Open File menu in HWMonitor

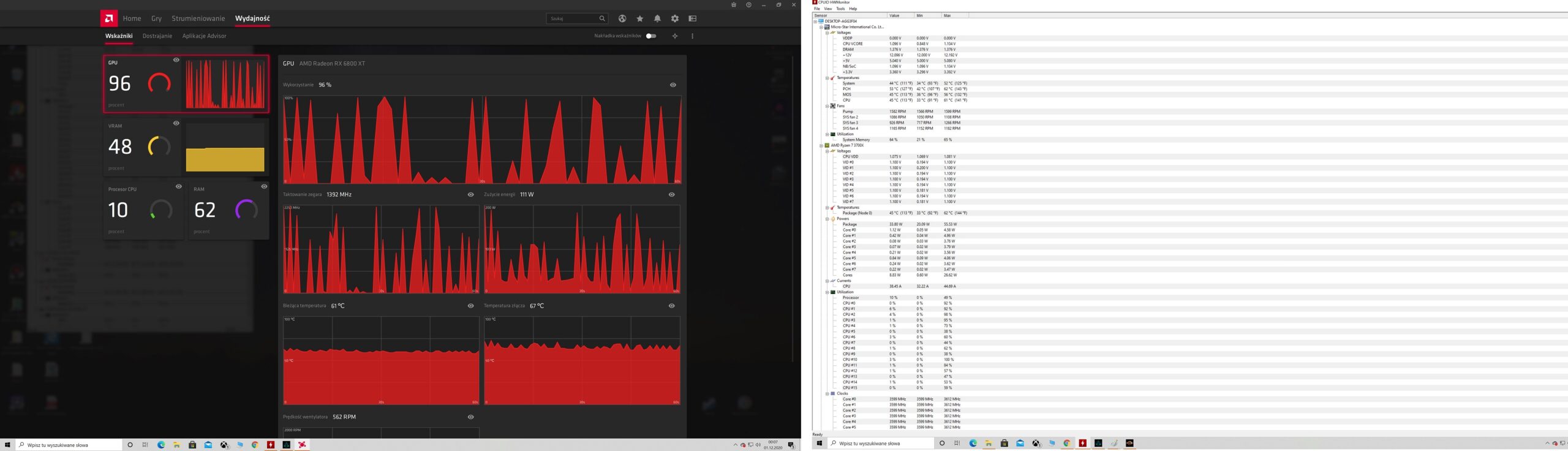point(816,9)
